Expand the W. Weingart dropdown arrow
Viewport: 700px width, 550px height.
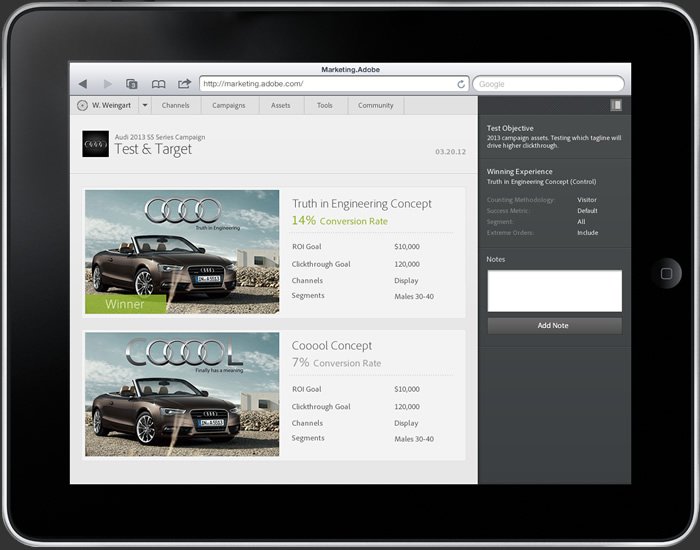145,105
